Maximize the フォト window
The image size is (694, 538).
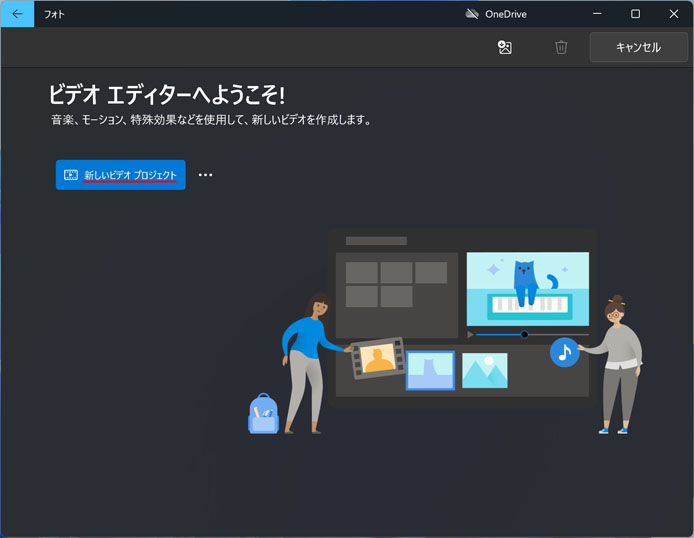point(635,14)
